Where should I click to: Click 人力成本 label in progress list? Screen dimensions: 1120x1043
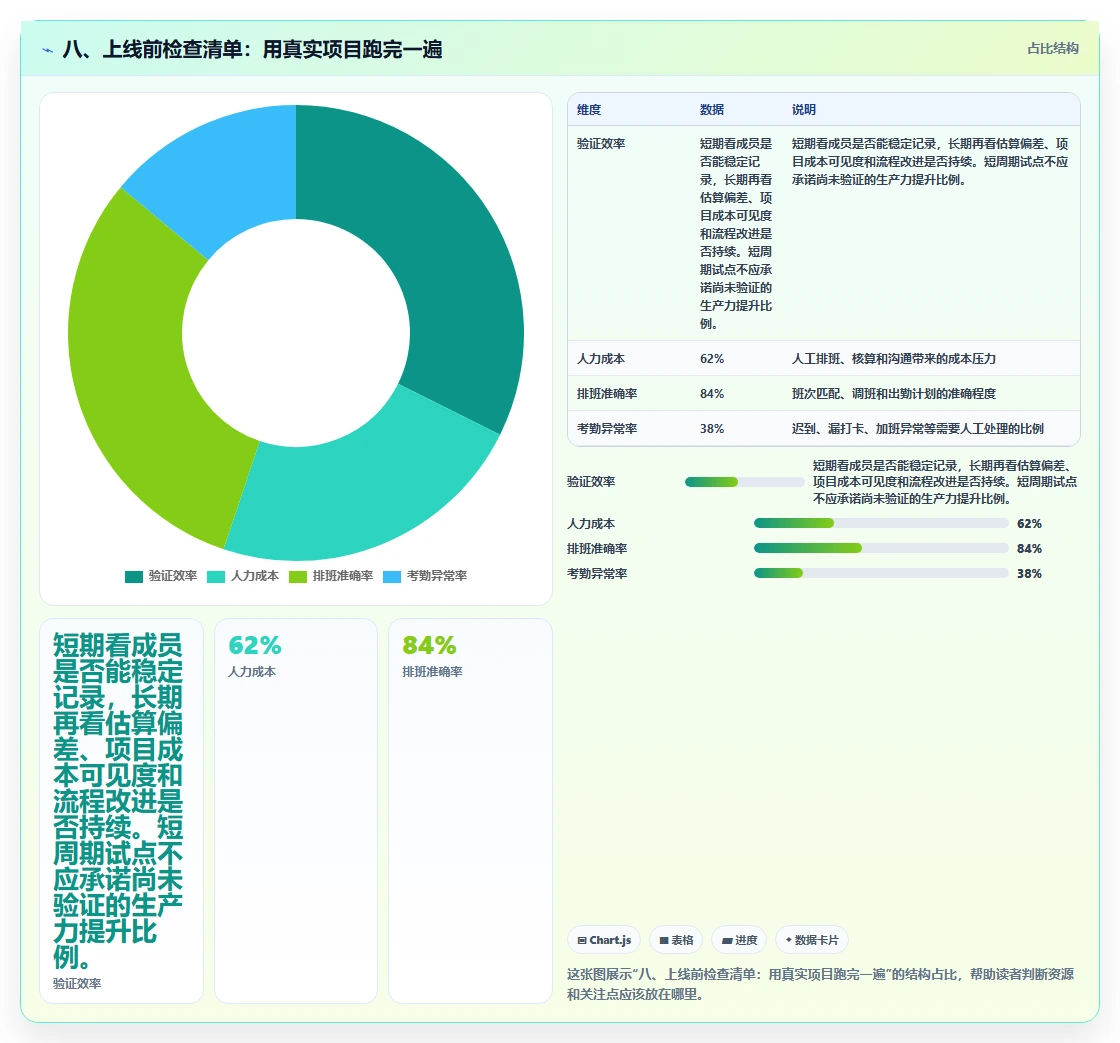point(591,524)
